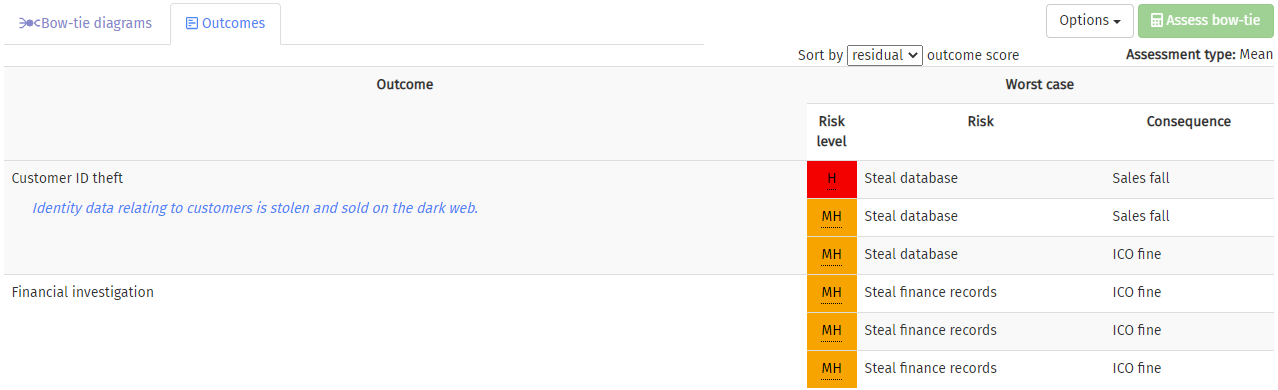The image size is (1278, 390).
Task: Click the Assess bow-tie button
Action: click(1206, 21)
